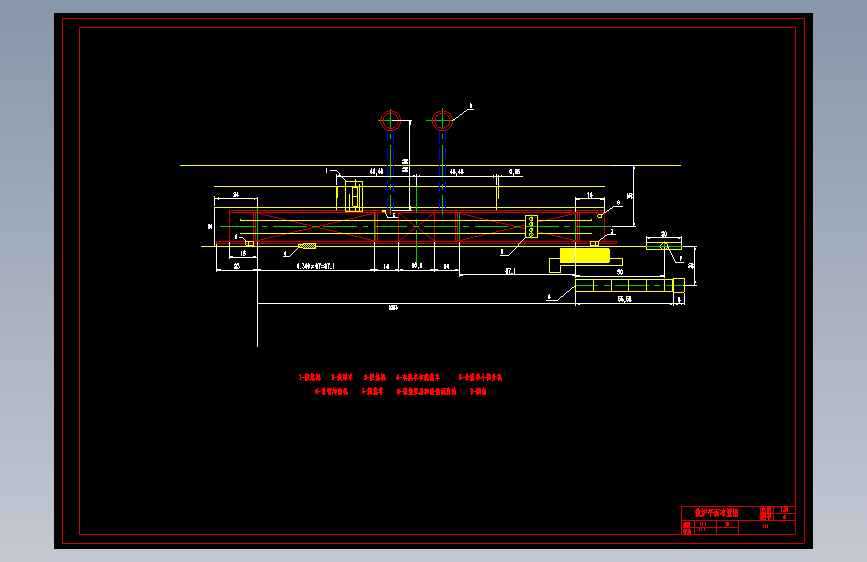Select the dimension text ending "47=47.1"
The image size is (867, 562).
[316, 266]
